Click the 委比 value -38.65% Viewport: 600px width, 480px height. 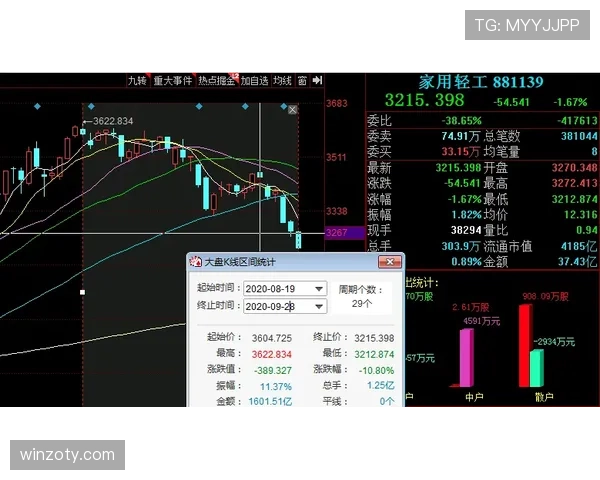[462, 121]
